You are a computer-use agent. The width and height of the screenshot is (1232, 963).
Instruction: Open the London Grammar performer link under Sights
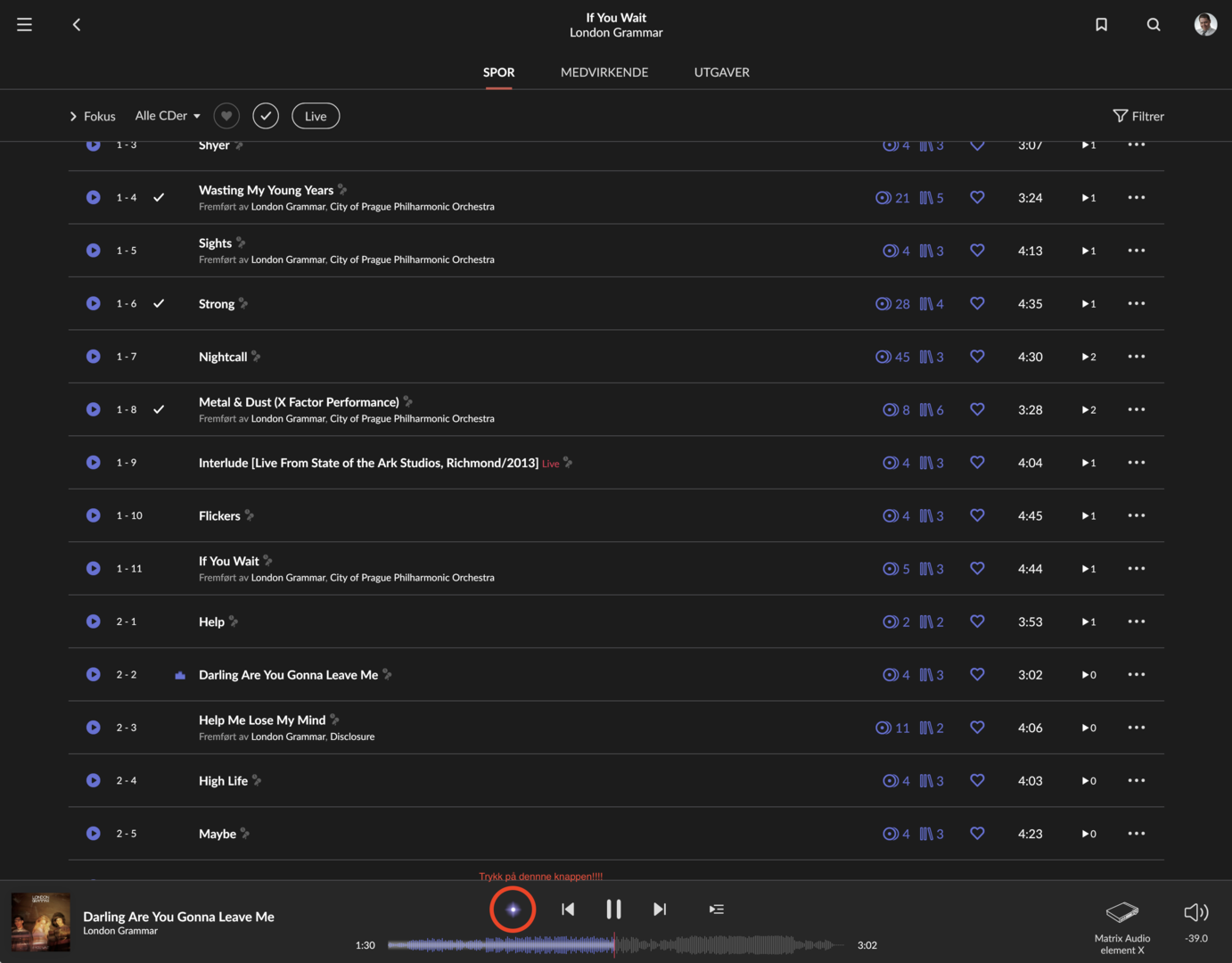(288, 260)
